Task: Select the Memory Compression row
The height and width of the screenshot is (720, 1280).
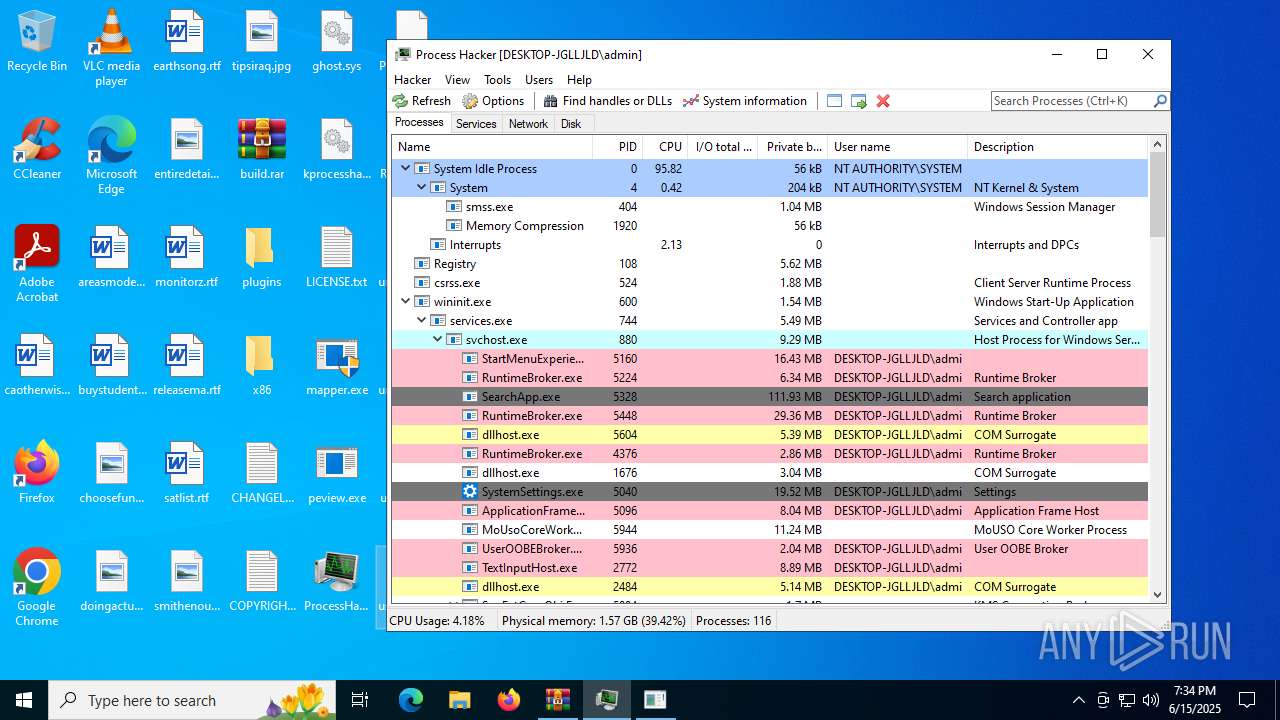Action: pos(769,226)
